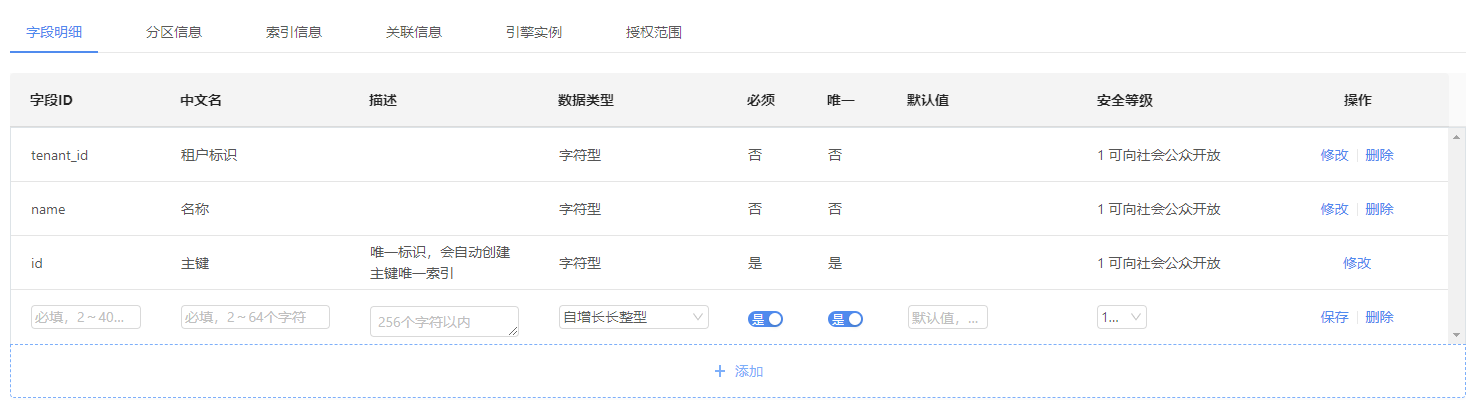The width and height of the screenshot is (1476, 420).
Task: Click the plus icon to add field
Action: (719, 371)
